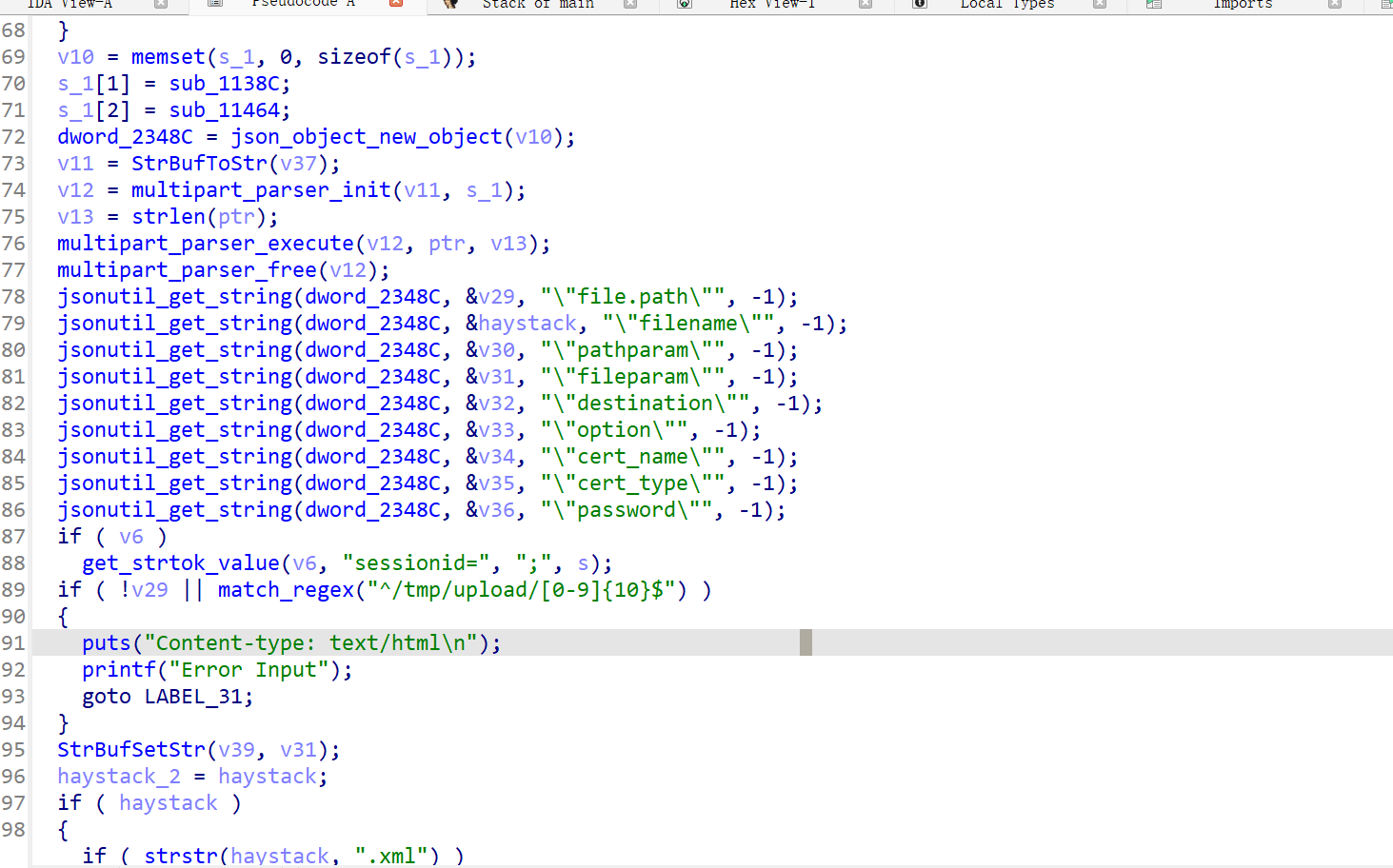Select the Pseudocode-A tab
Viewport: 1393px width, 868px height.
[303, 4]
